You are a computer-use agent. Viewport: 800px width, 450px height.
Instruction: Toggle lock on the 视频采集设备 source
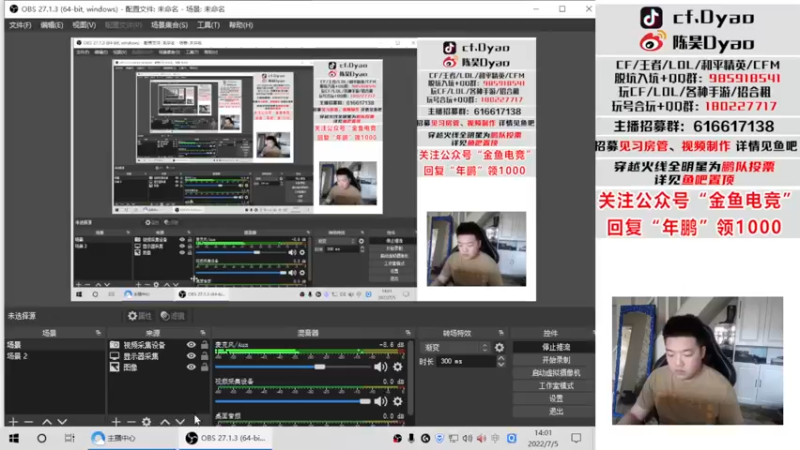pos(204,345)
